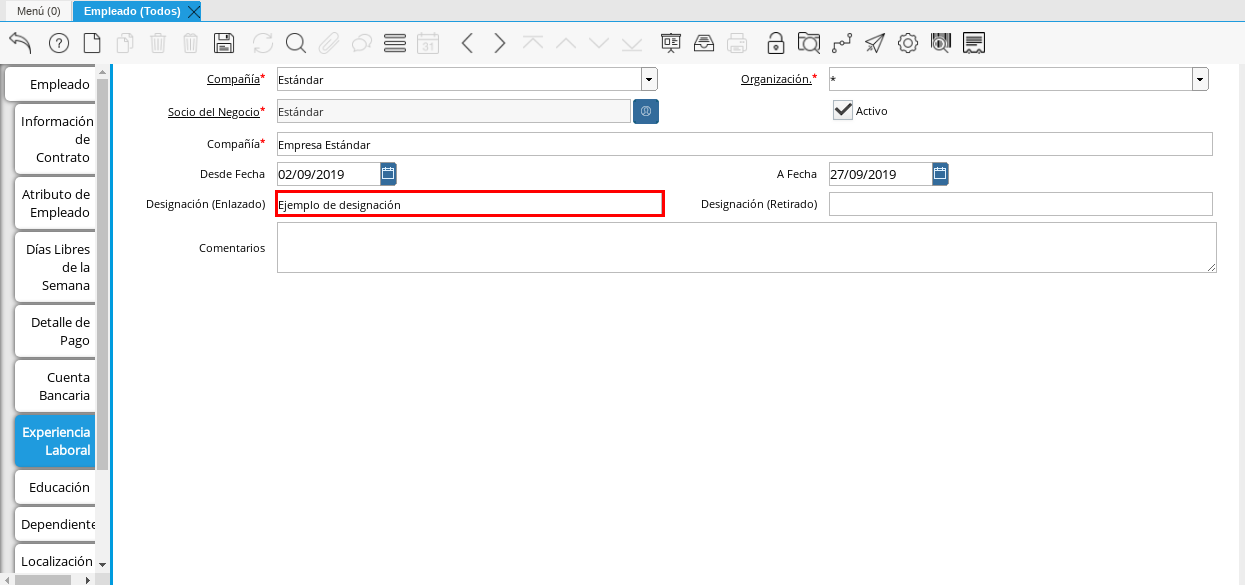Open the A Fecha calendar picker
Viewport: 1245px width, 585px height.
[x=941, y=174]
